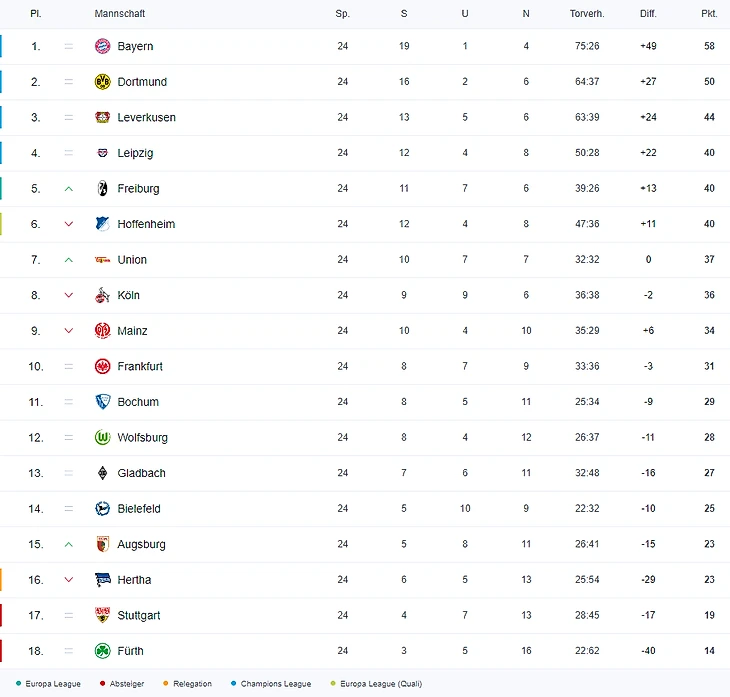
Task: Select the Leverkusen team crest
Action: coord(102,117)
